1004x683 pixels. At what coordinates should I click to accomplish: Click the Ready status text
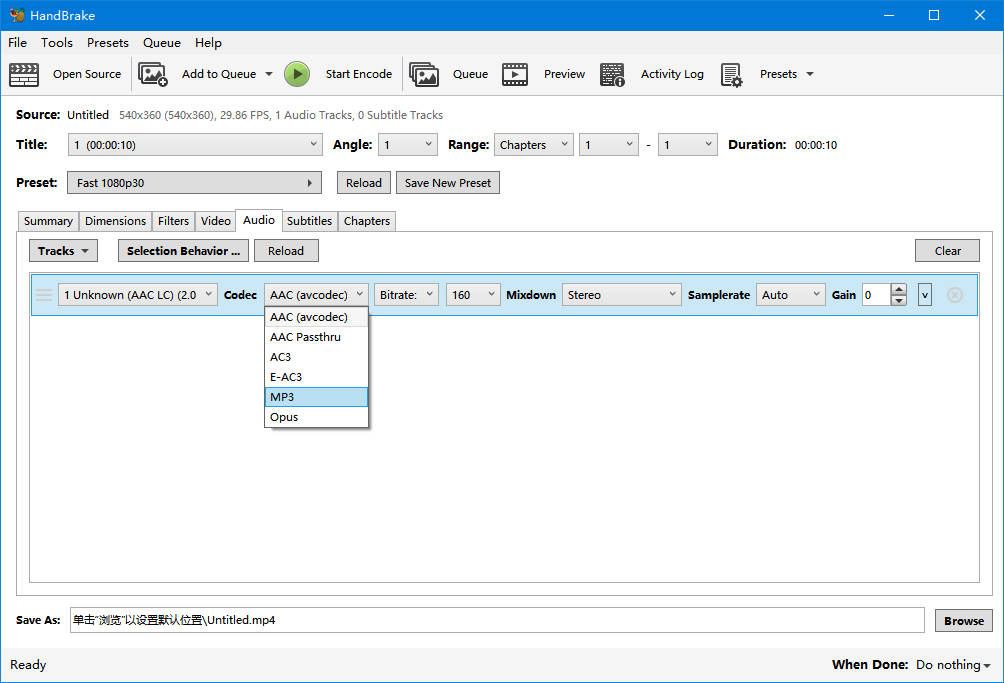[28, 665]
